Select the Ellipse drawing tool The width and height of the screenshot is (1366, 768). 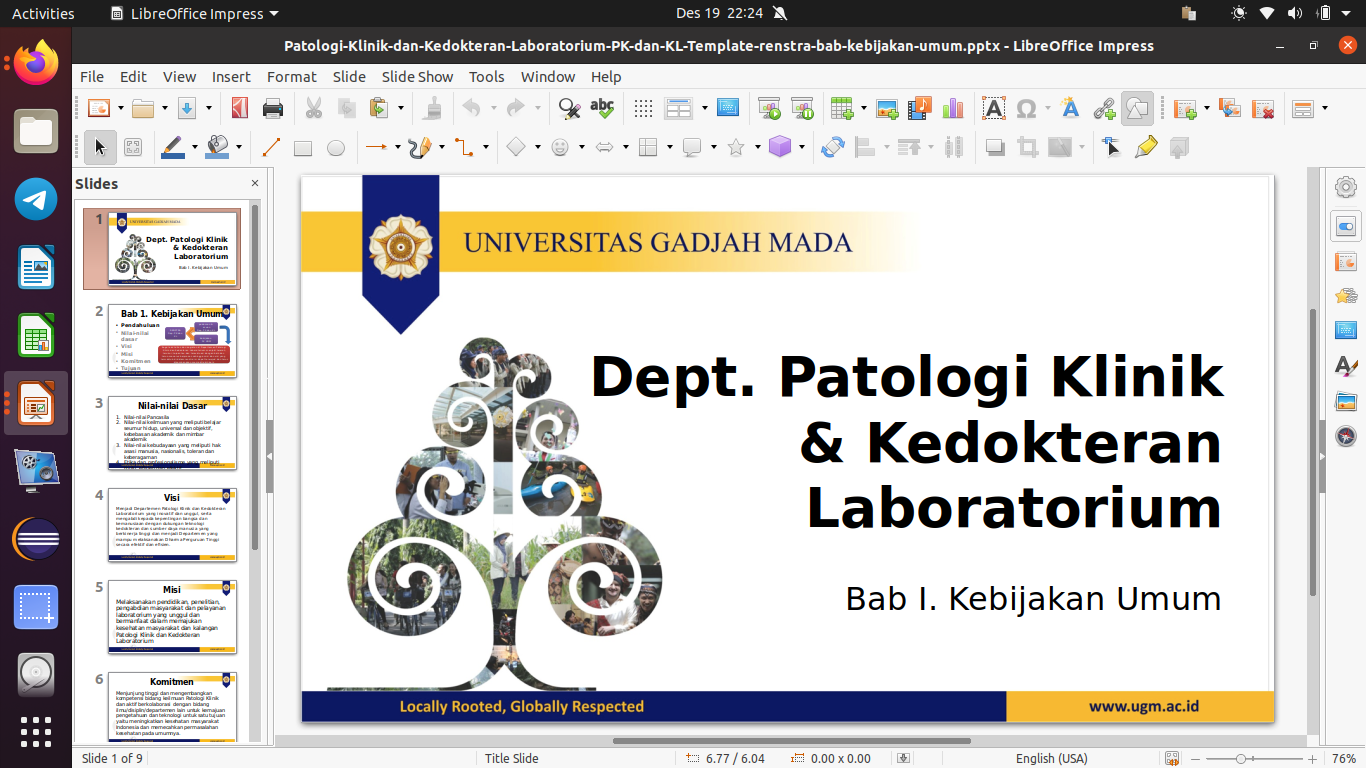click(x=336, y=147)
